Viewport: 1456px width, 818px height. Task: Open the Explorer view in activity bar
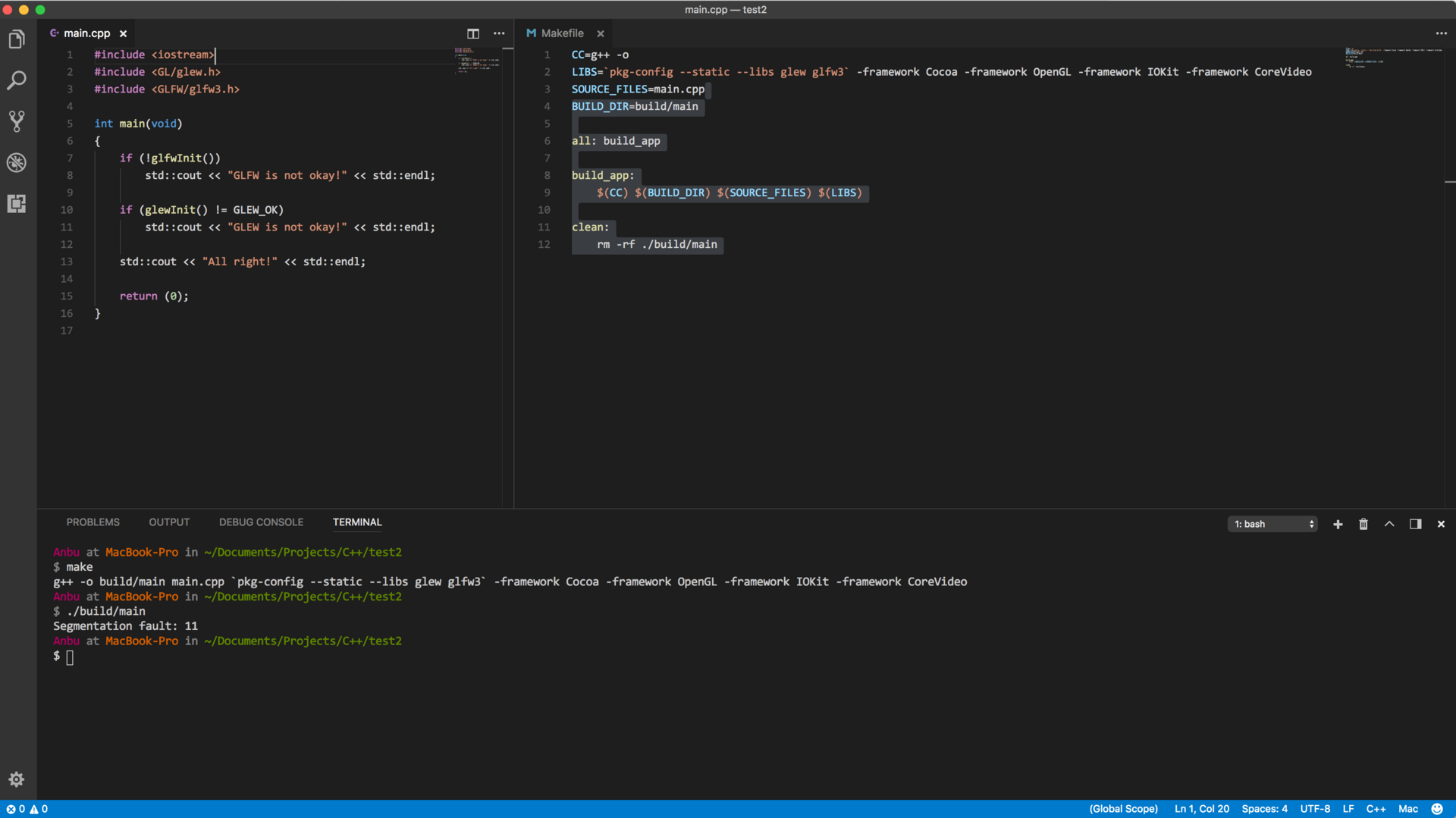click(x=17, y=39)
